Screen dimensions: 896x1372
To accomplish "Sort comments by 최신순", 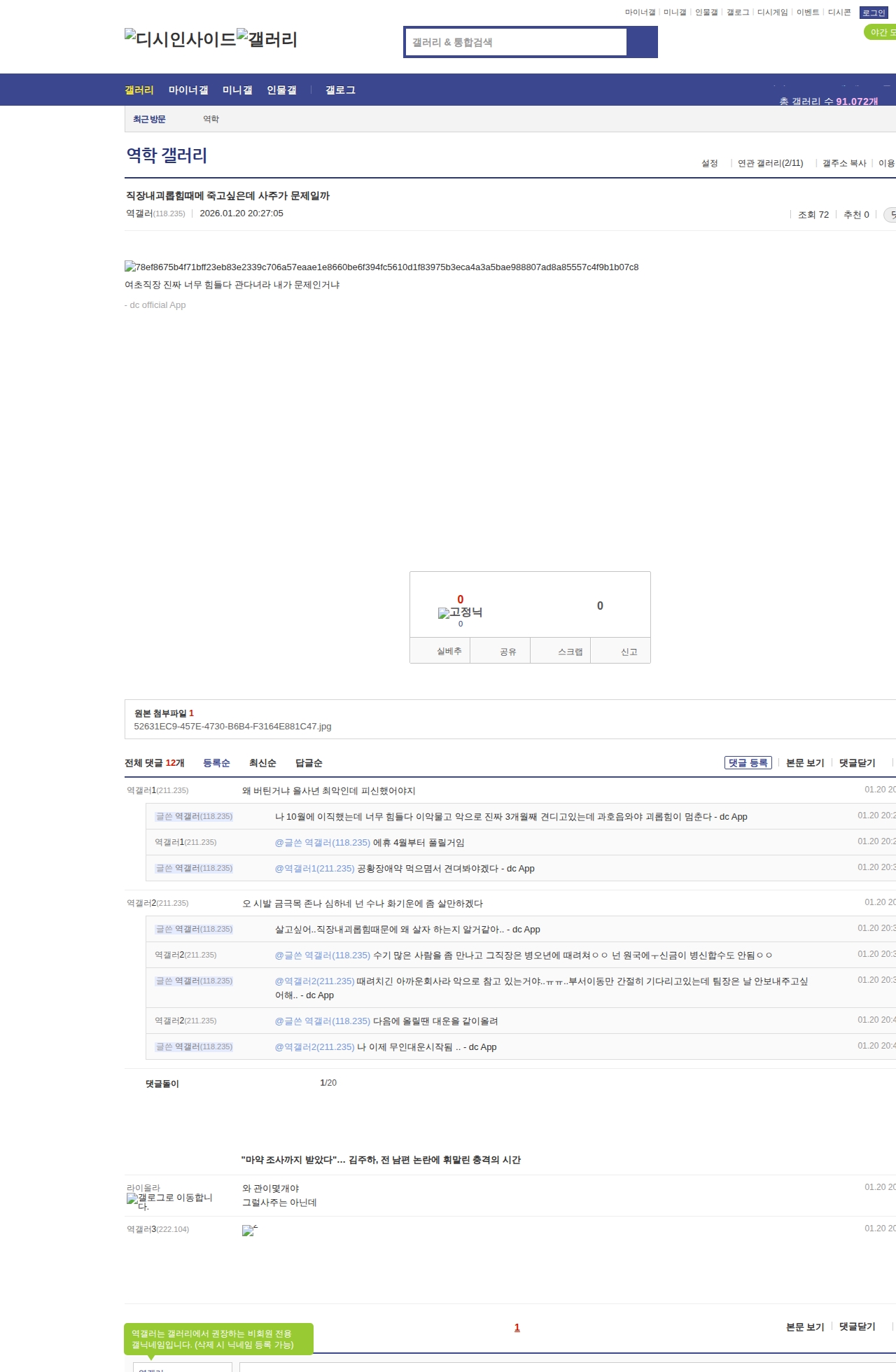I will [x=262, y=763].
